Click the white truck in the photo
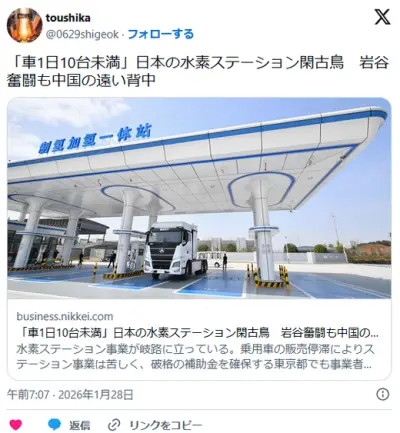Screen dimensions: 400x433 (175, 250)
